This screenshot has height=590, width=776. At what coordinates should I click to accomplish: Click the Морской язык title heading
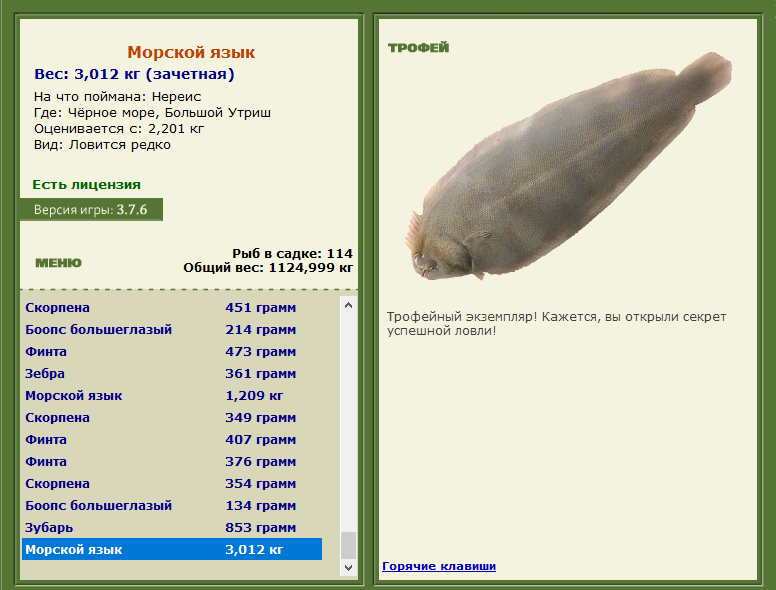click(x=191, y=52)
